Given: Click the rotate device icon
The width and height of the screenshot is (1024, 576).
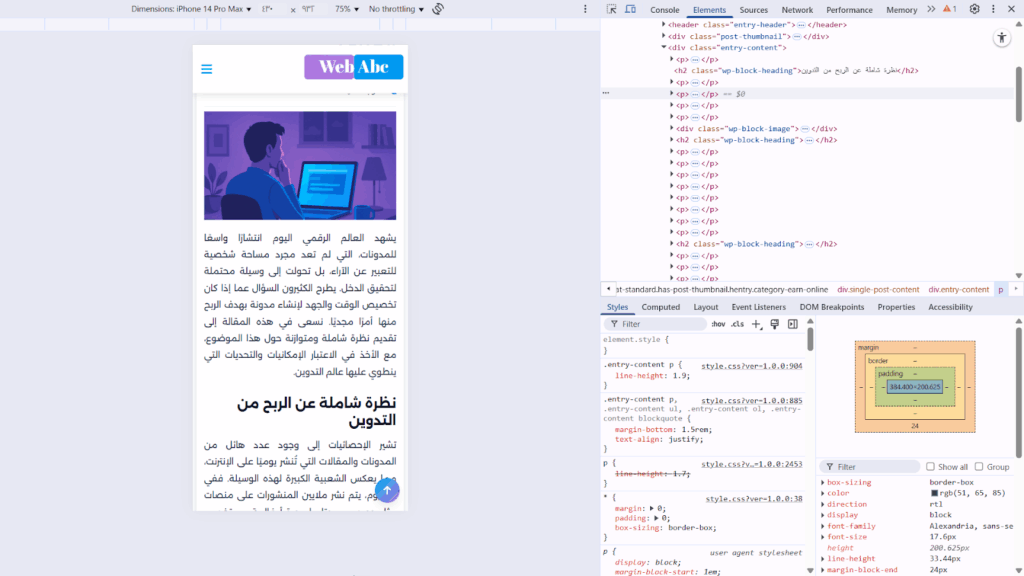Looking at the screenshot, I should [438, 9].
